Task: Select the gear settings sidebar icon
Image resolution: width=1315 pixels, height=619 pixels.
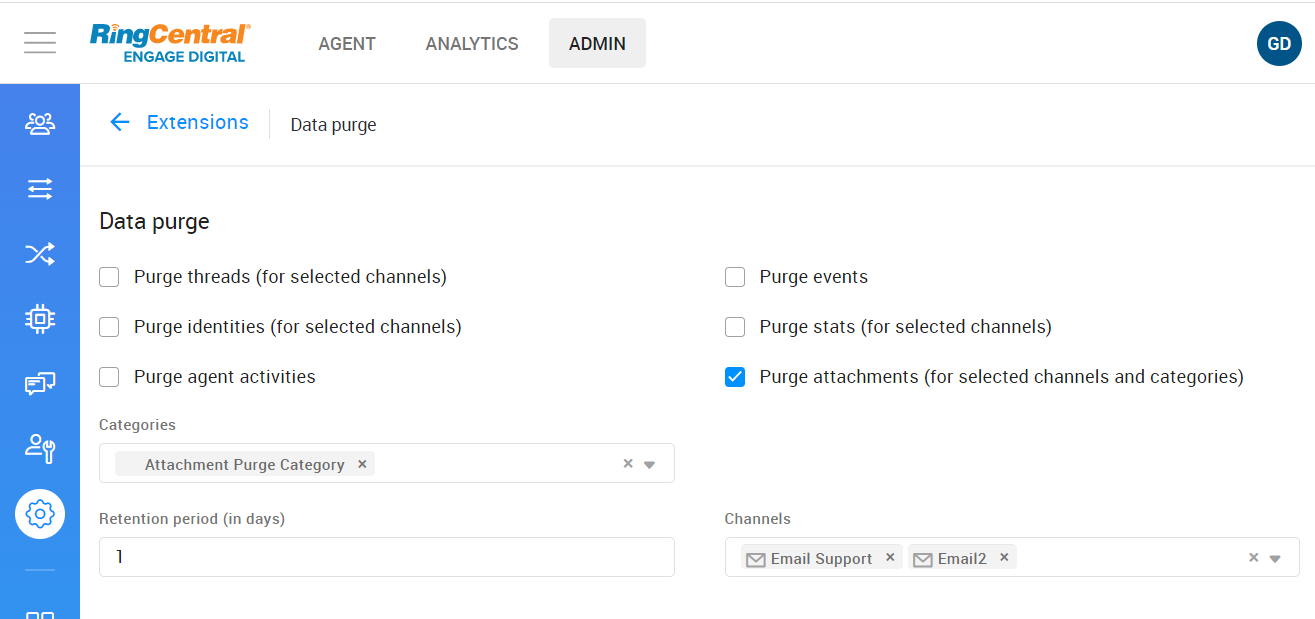Action: pyautogui.click(x=40, y=514)
